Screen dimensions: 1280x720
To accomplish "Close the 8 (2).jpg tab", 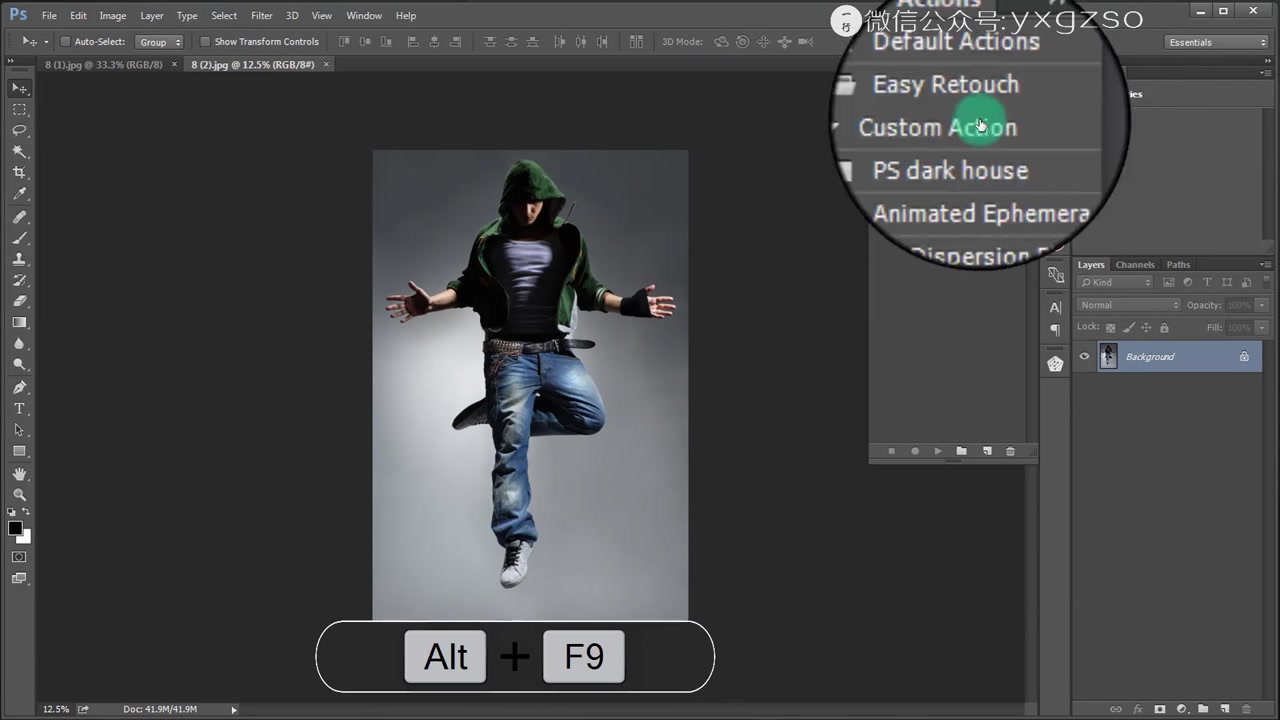I will (x=326, y=65).
